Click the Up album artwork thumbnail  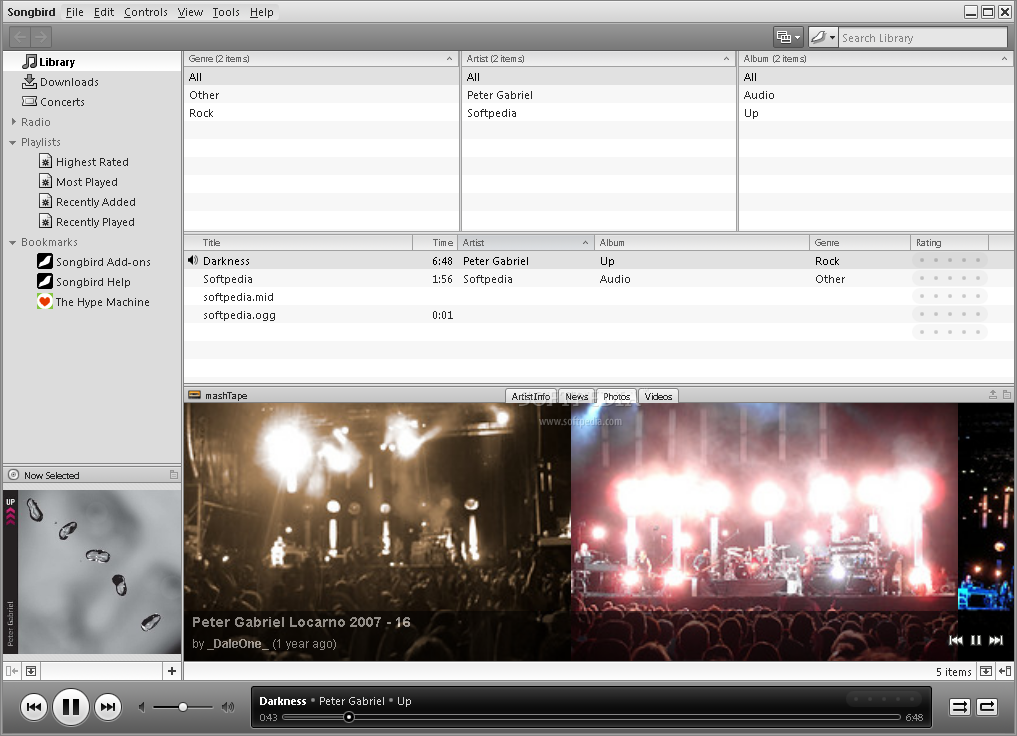coord(92,572)
